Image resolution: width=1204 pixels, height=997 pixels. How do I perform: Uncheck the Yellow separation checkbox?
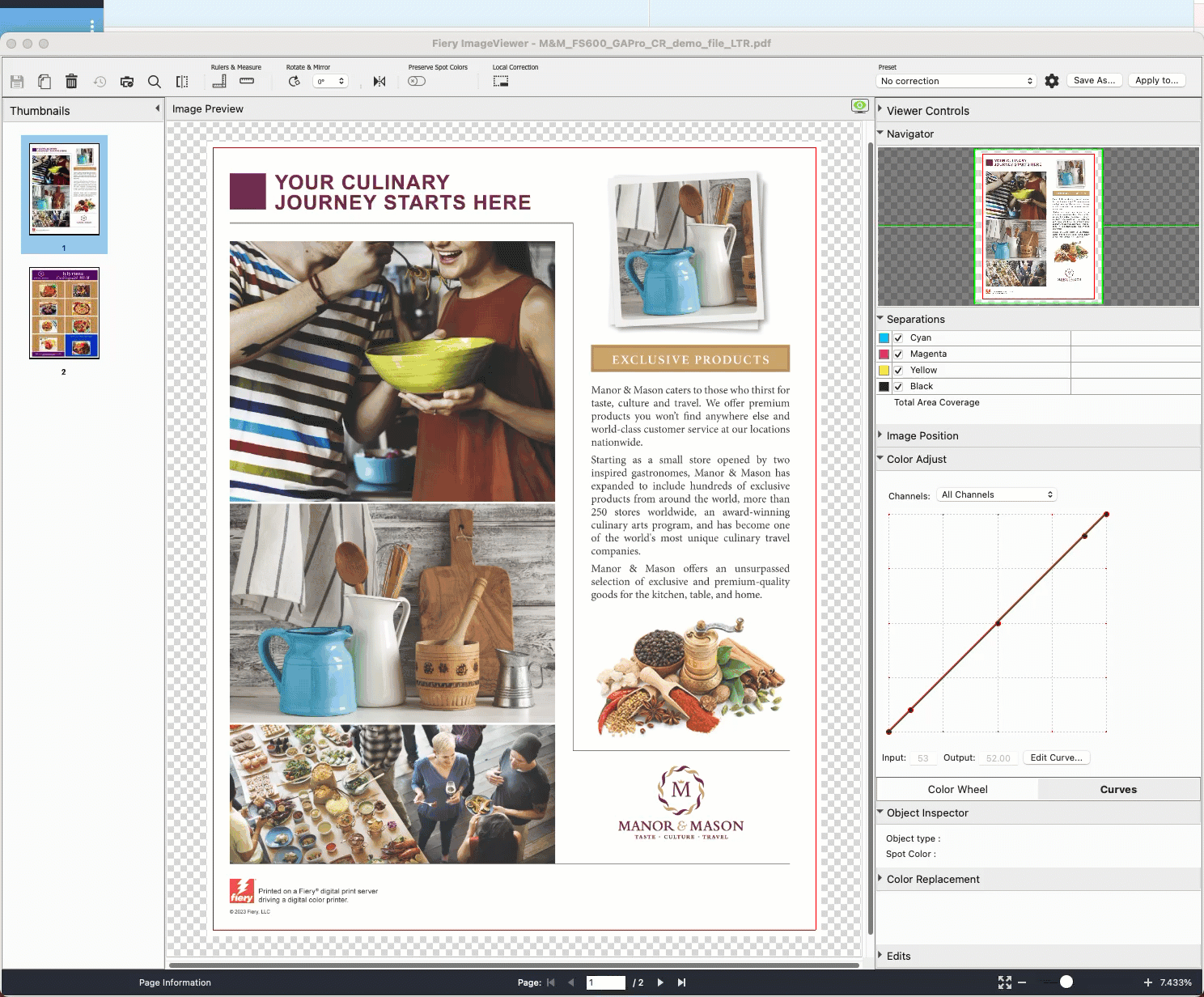click(898, 371)
